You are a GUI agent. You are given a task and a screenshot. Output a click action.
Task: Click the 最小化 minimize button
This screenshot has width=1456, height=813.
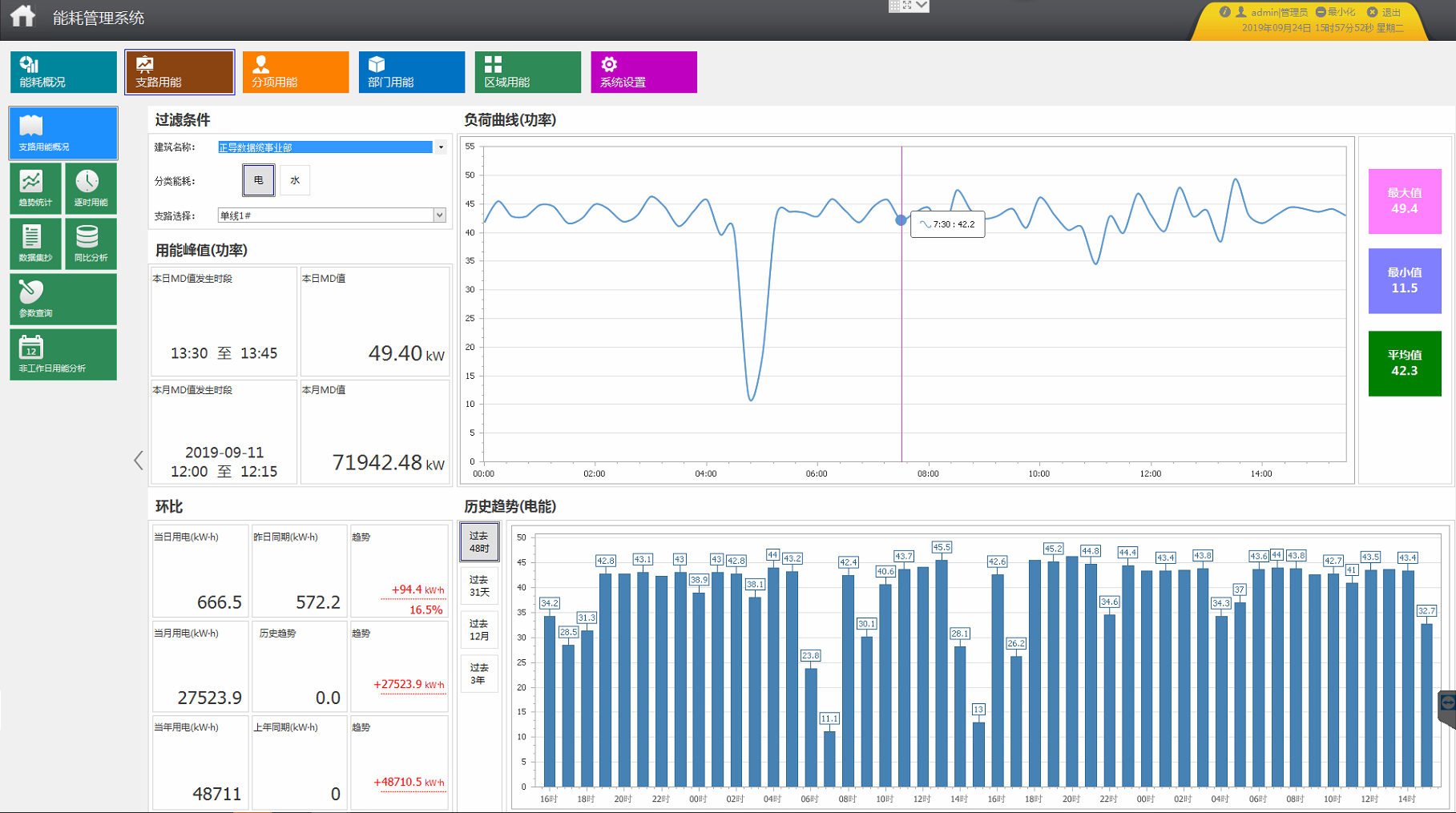tap(1336, 12)
